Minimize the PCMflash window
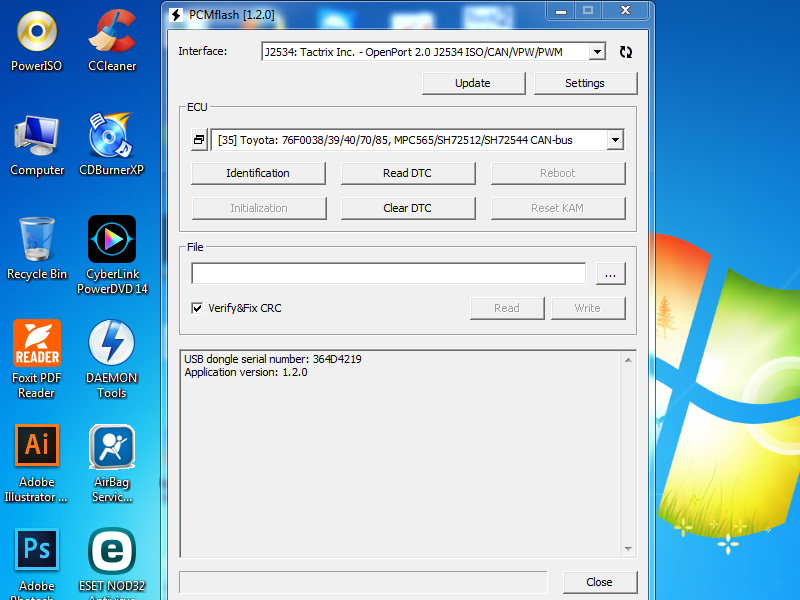Screen dimensions: 800x600 561,11
